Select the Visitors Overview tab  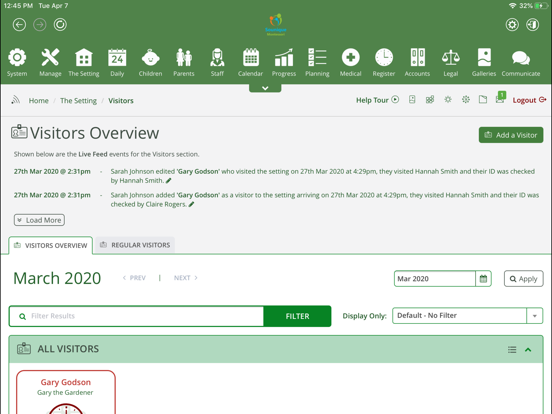tap(51, 245)
